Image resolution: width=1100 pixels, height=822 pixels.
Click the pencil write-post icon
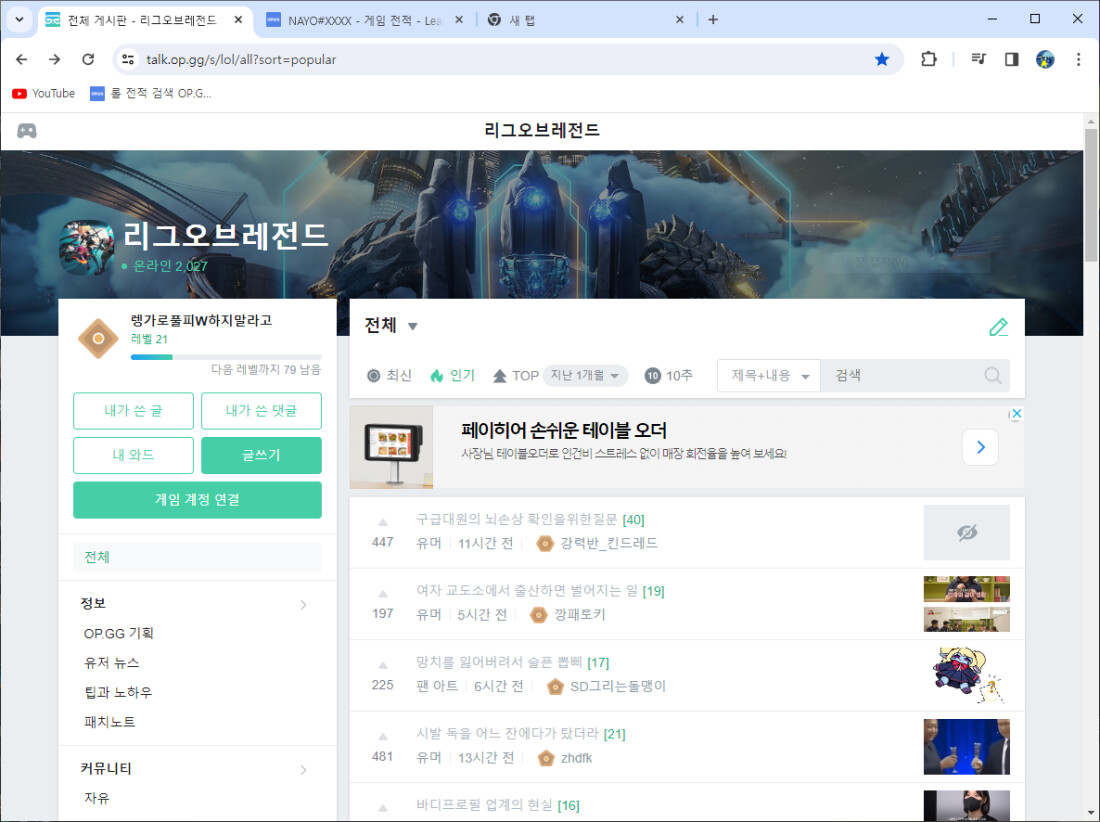click(998, 327)
